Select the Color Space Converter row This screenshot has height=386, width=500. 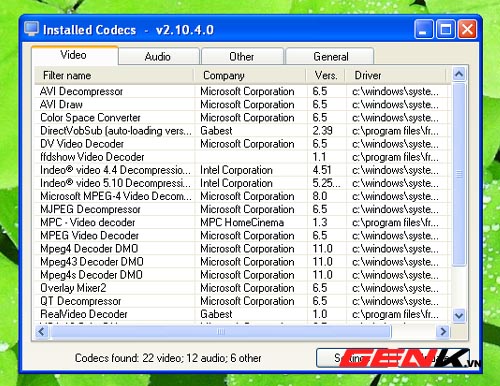pos(243,118)
